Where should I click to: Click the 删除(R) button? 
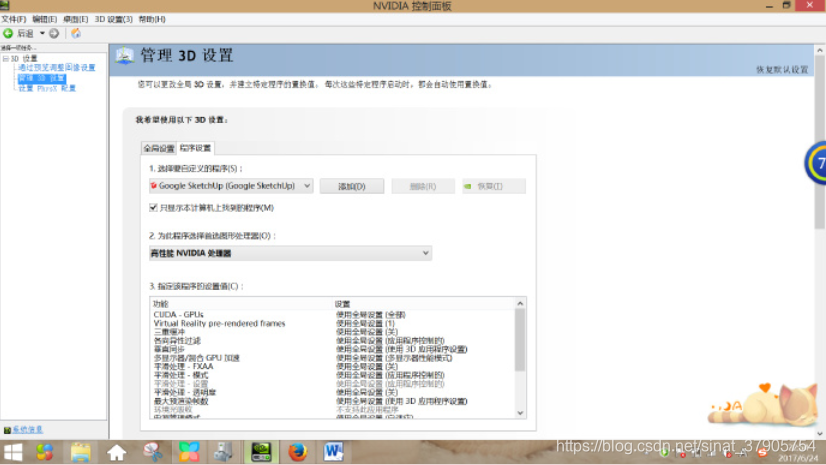(422, 186)
